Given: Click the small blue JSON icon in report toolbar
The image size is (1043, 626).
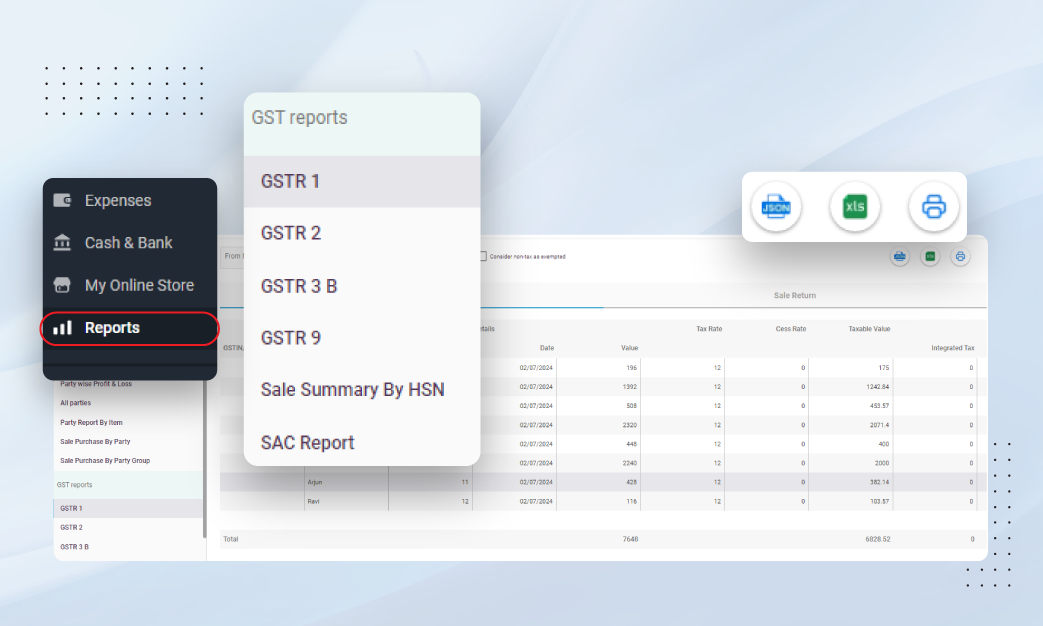Looking at the screenshot, I should (x=899, y=256).
